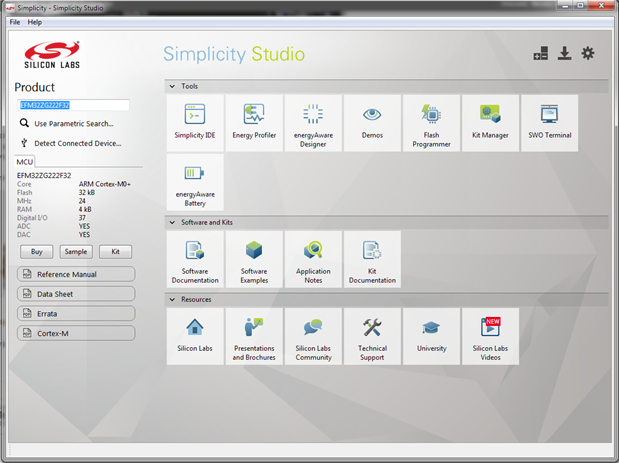Launch the Simplicity IDE tool

click(195, 123)
